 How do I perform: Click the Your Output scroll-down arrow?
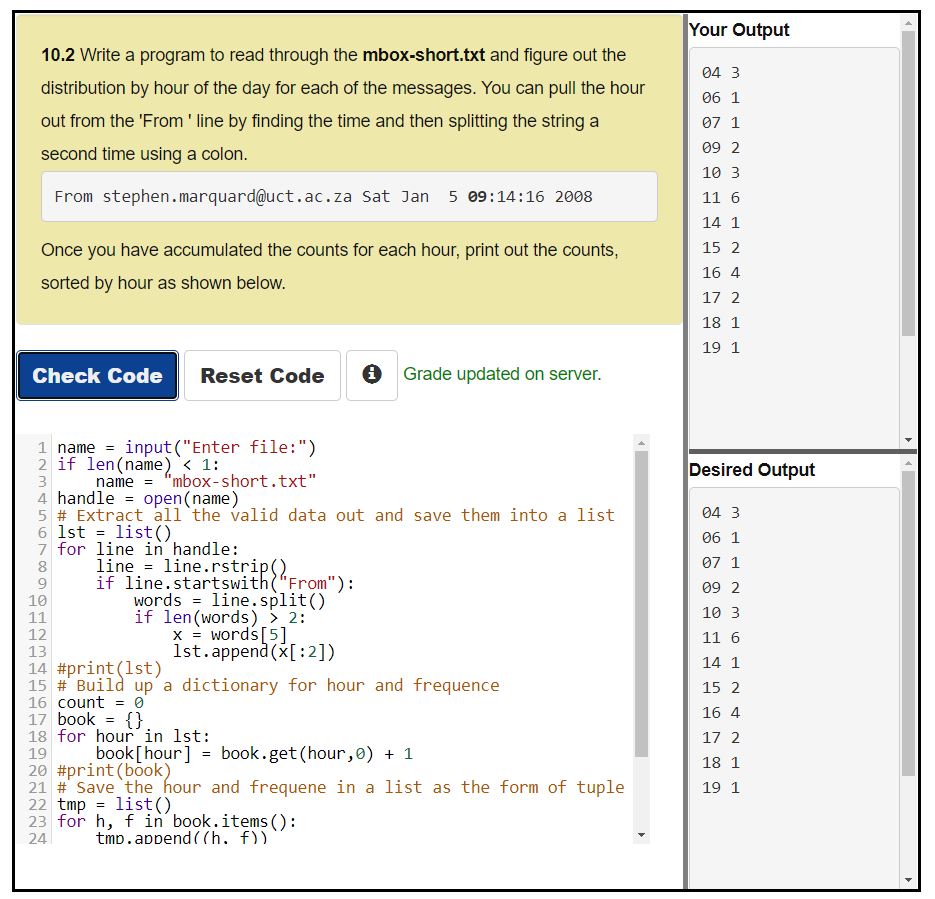908,440
